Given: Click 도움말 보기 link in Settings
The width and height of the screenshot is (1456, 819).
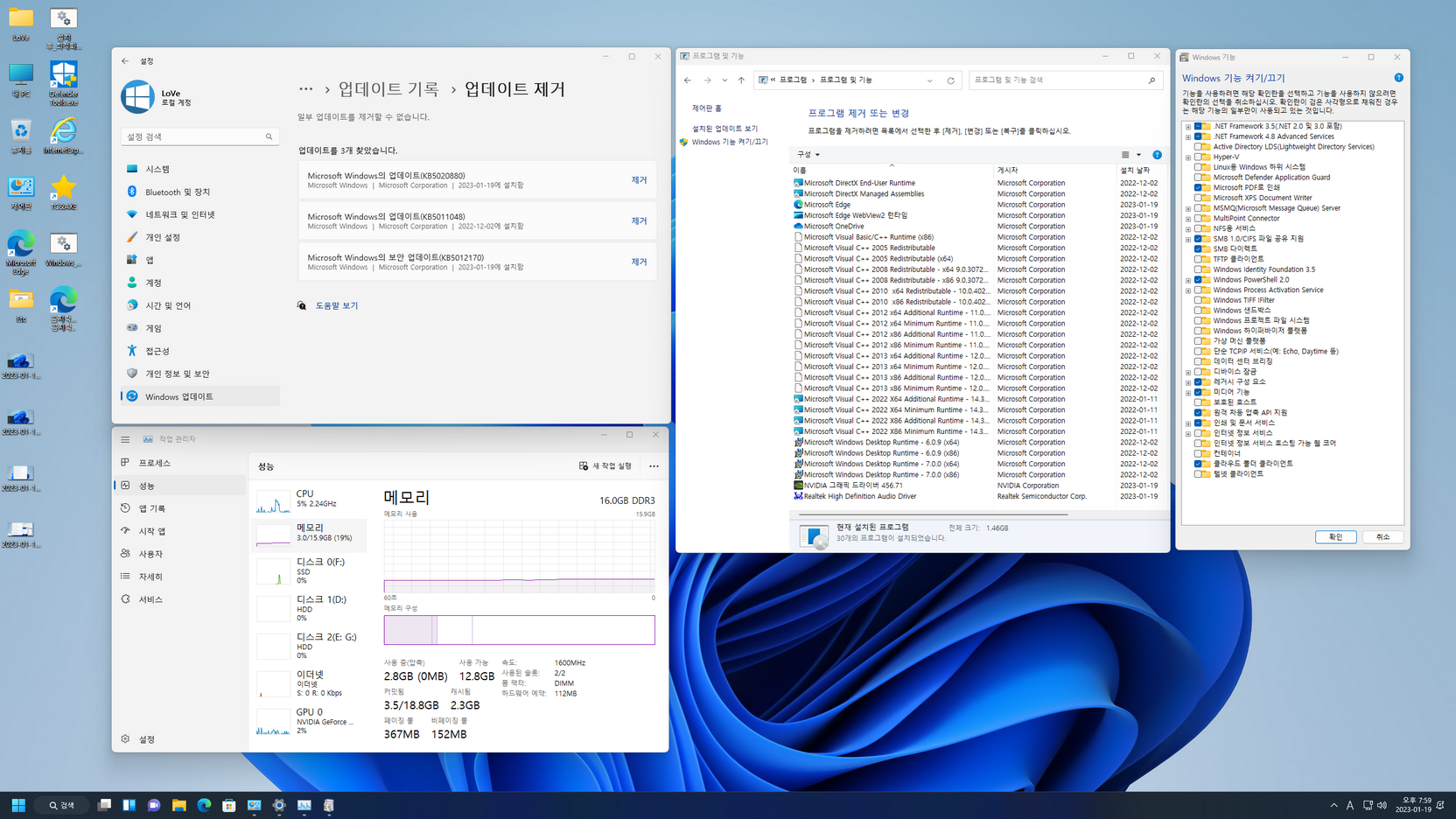Looking at the screenshot, I should [337, 306].
